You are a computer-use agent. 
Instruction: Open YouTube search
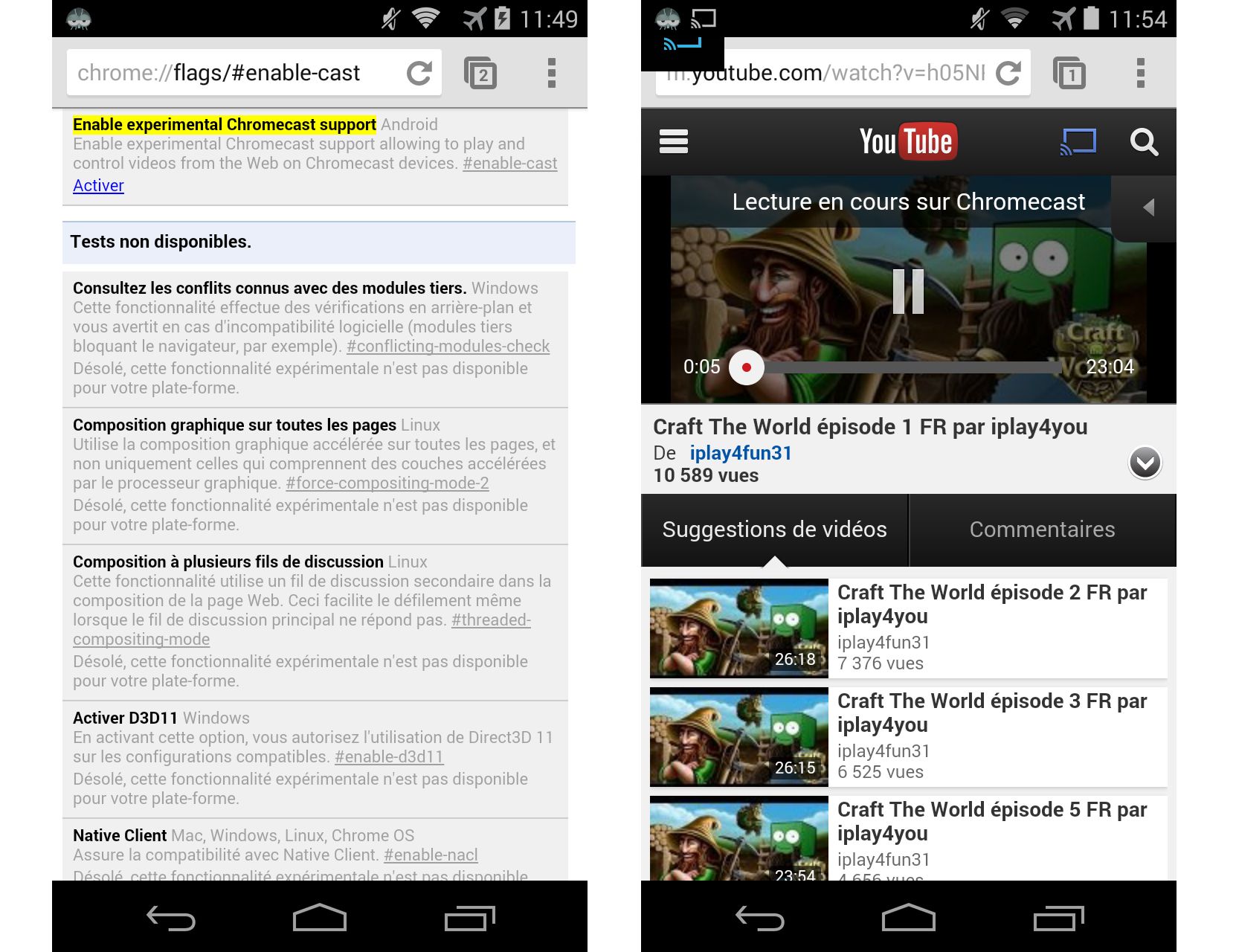pyautogui.click(x=1144, y=141)
